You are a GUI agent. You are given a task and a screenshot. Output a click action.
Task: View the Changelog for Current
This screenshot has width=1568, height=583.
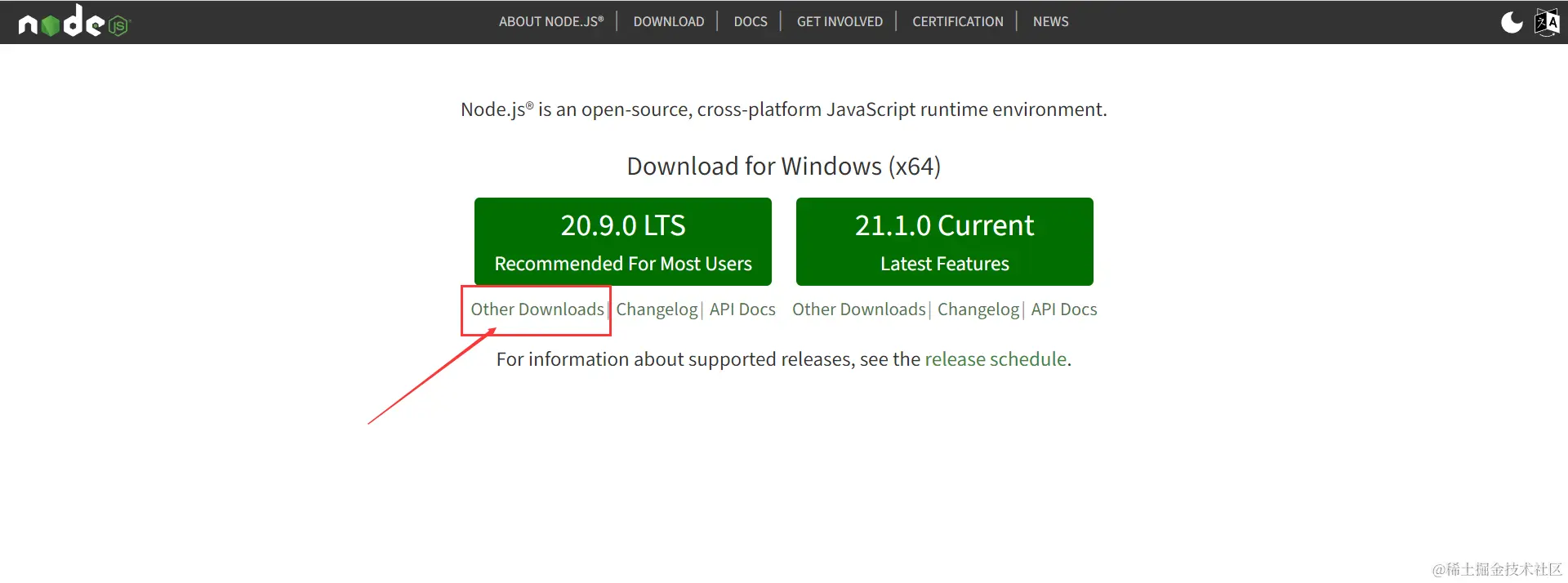pos(978,309)
